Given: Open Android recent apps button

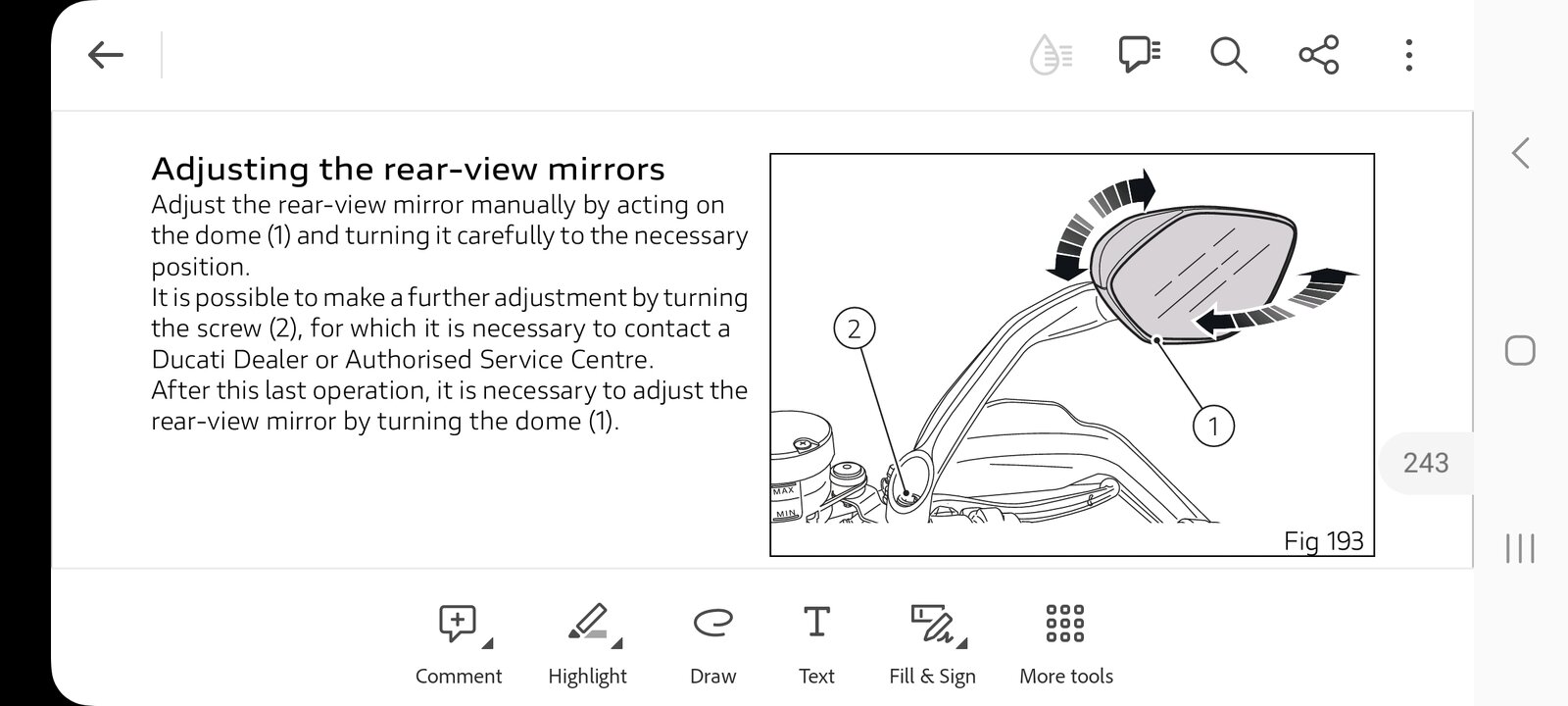Looking at the screenshot, I should (1520, 549).
